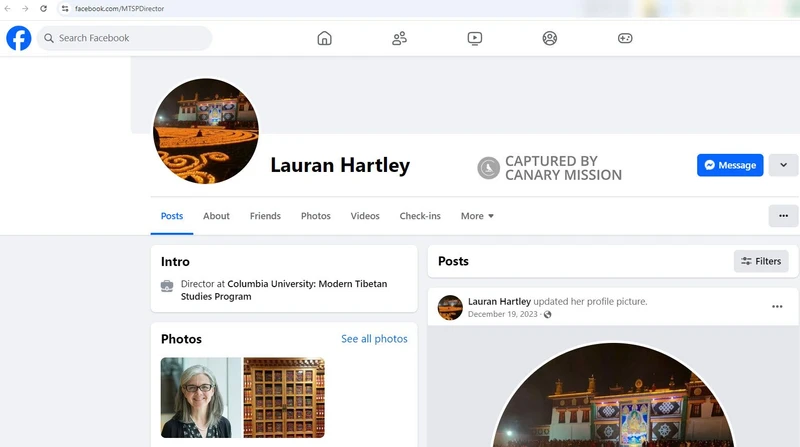Open the portrait photo thumbnail of woman

201,398
